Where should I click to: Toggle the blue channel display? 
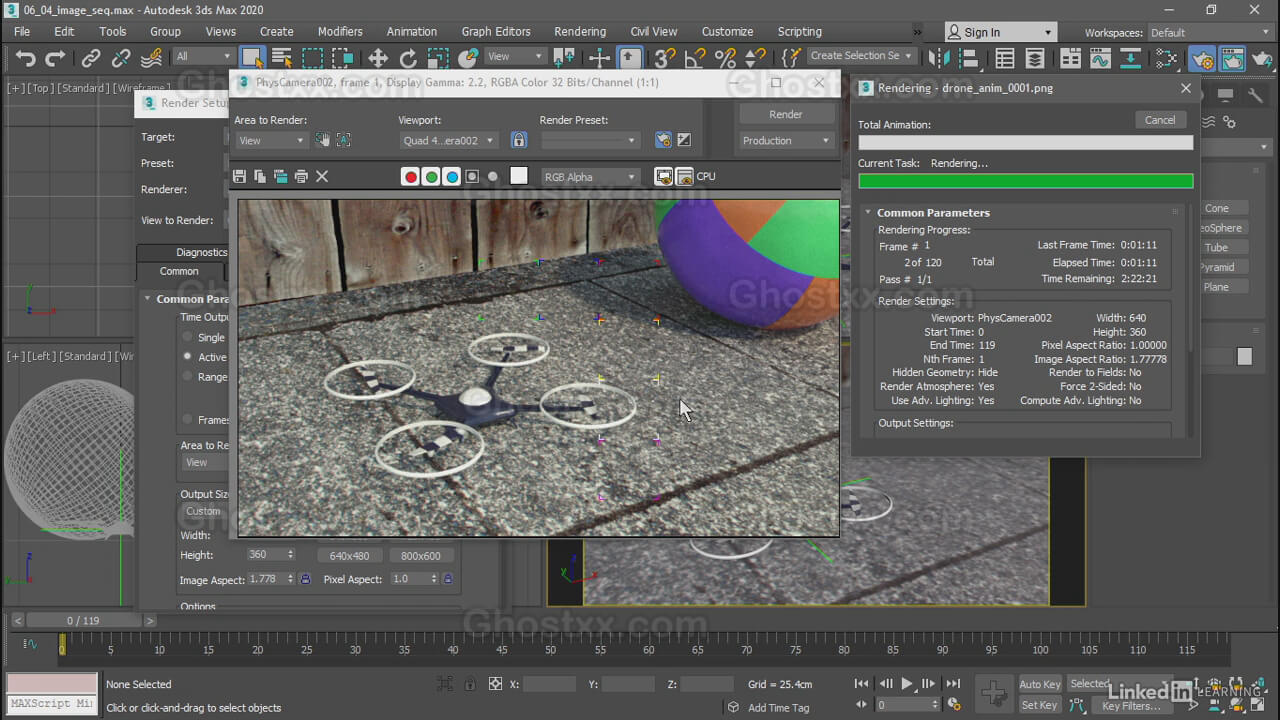(452, 177)
